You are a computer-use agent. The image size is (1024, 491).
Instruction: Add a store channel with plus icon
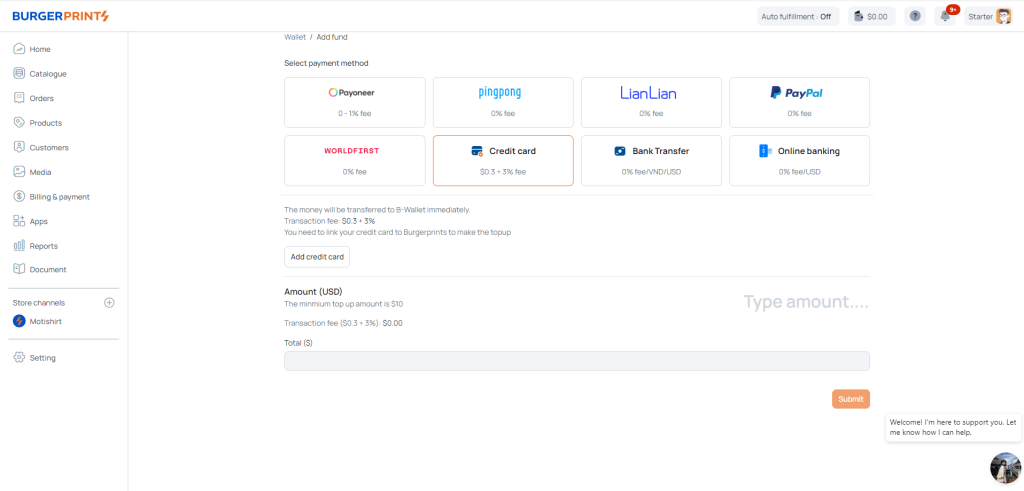[110, 303]
